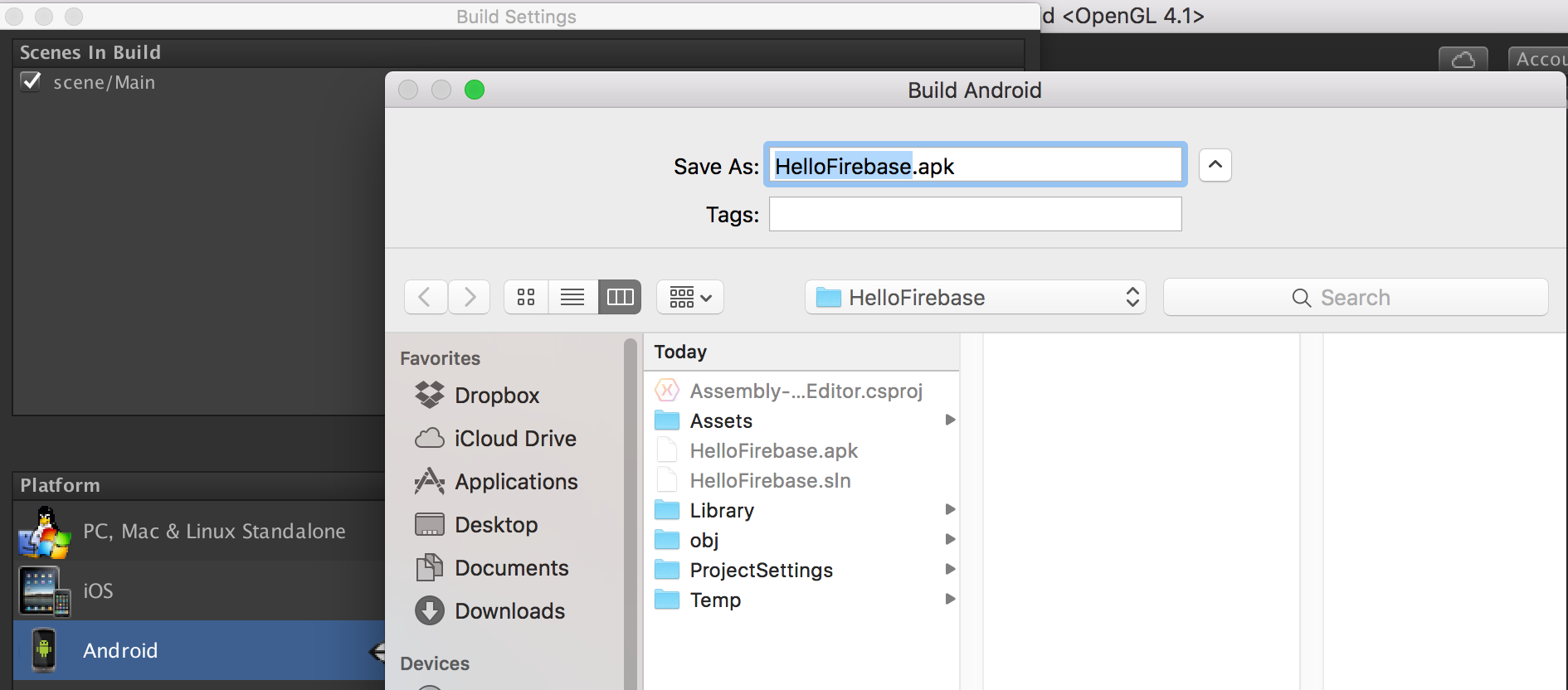Click the Search field text area
Viewport: 1568px width, 690px height.
[x=1356, y=298]
